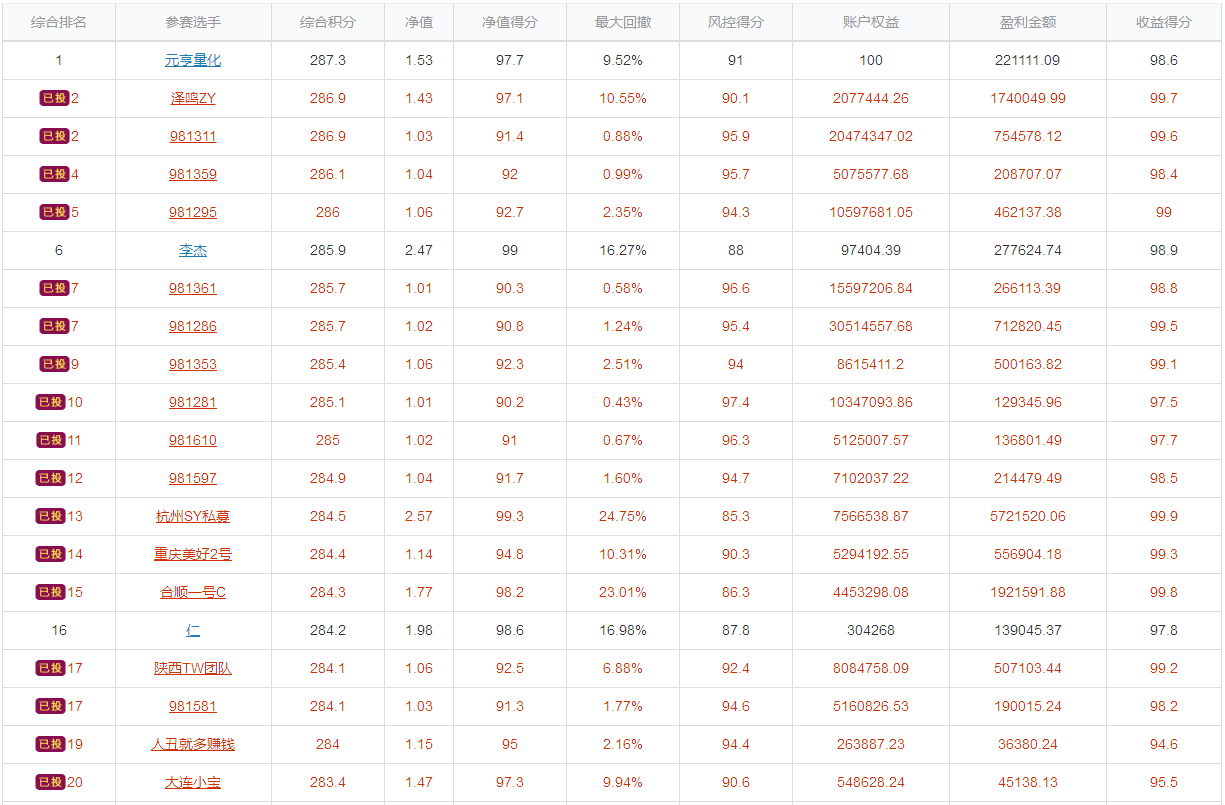Click the 账户权益 column header
The width and height of the screenshot is (1225, 805).
(871, 22)
